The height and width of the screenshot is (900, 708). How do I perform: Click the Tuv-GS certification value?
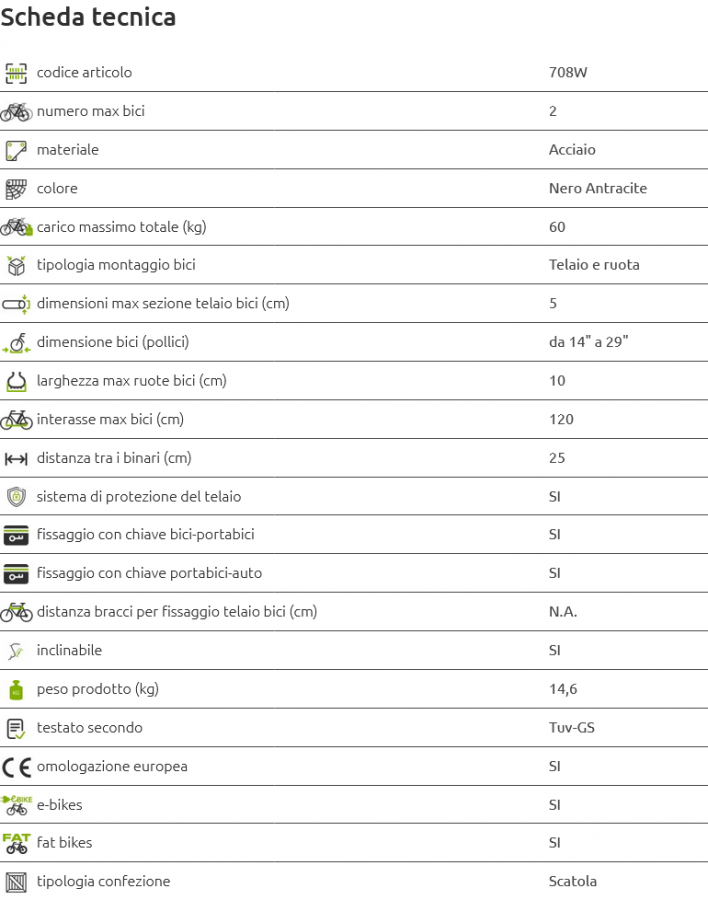[571, 728]
